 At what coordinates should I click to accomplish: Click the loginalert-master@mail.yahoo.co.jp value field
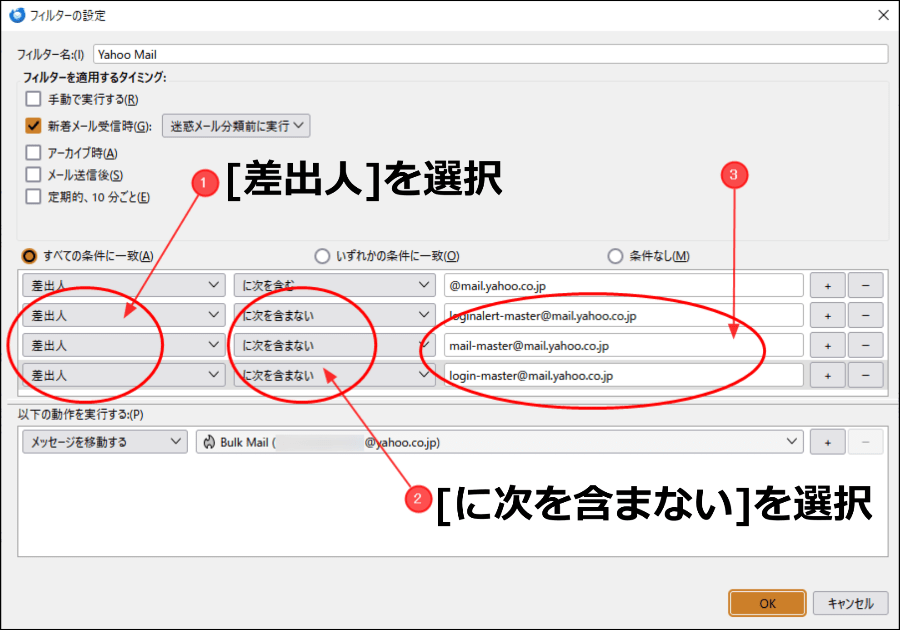pyautogui.click(x=623, y=315)
